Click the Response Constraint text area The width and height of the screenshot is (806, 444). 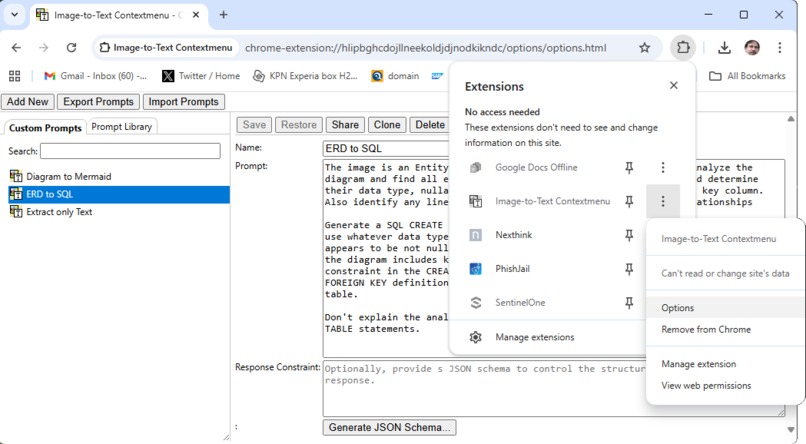click(x=483, y=390)
